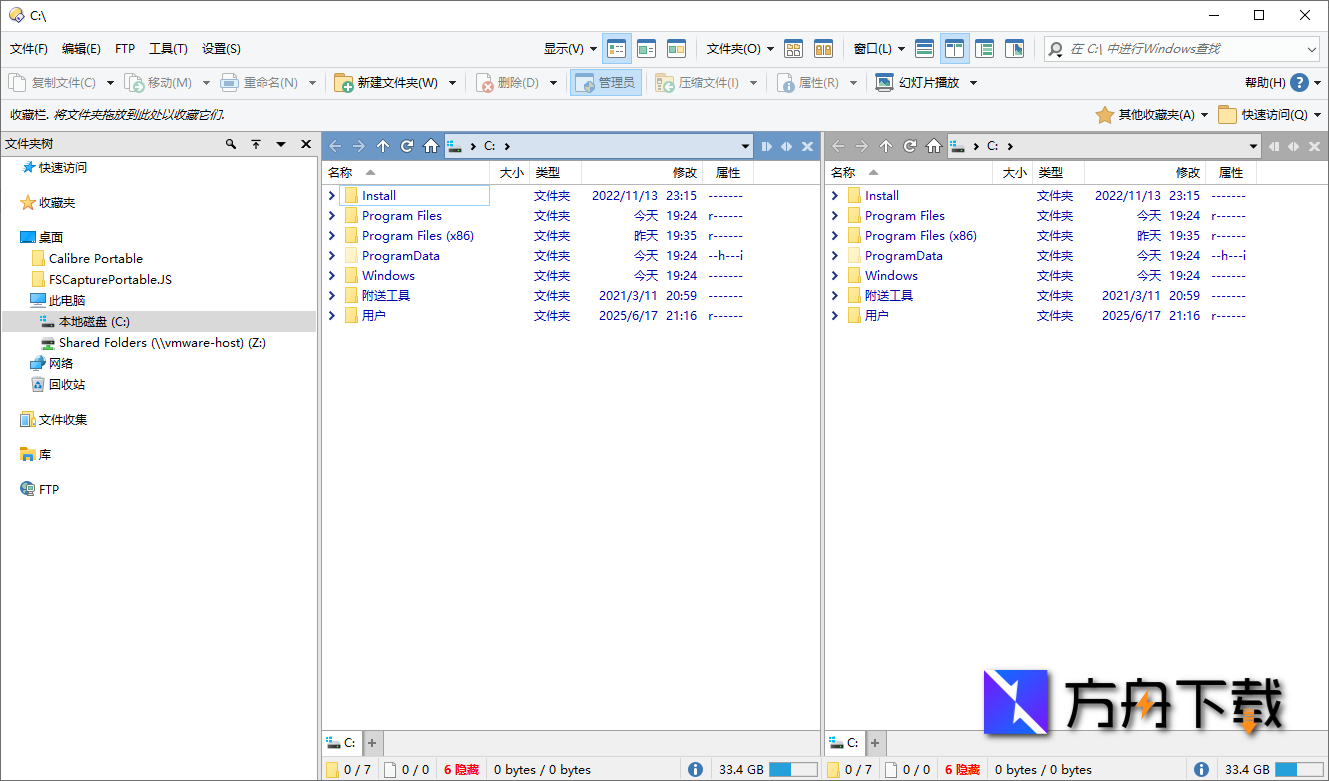Open the 显示(V) view dropdown
The image size is (1329, 781).
point(567,48)
